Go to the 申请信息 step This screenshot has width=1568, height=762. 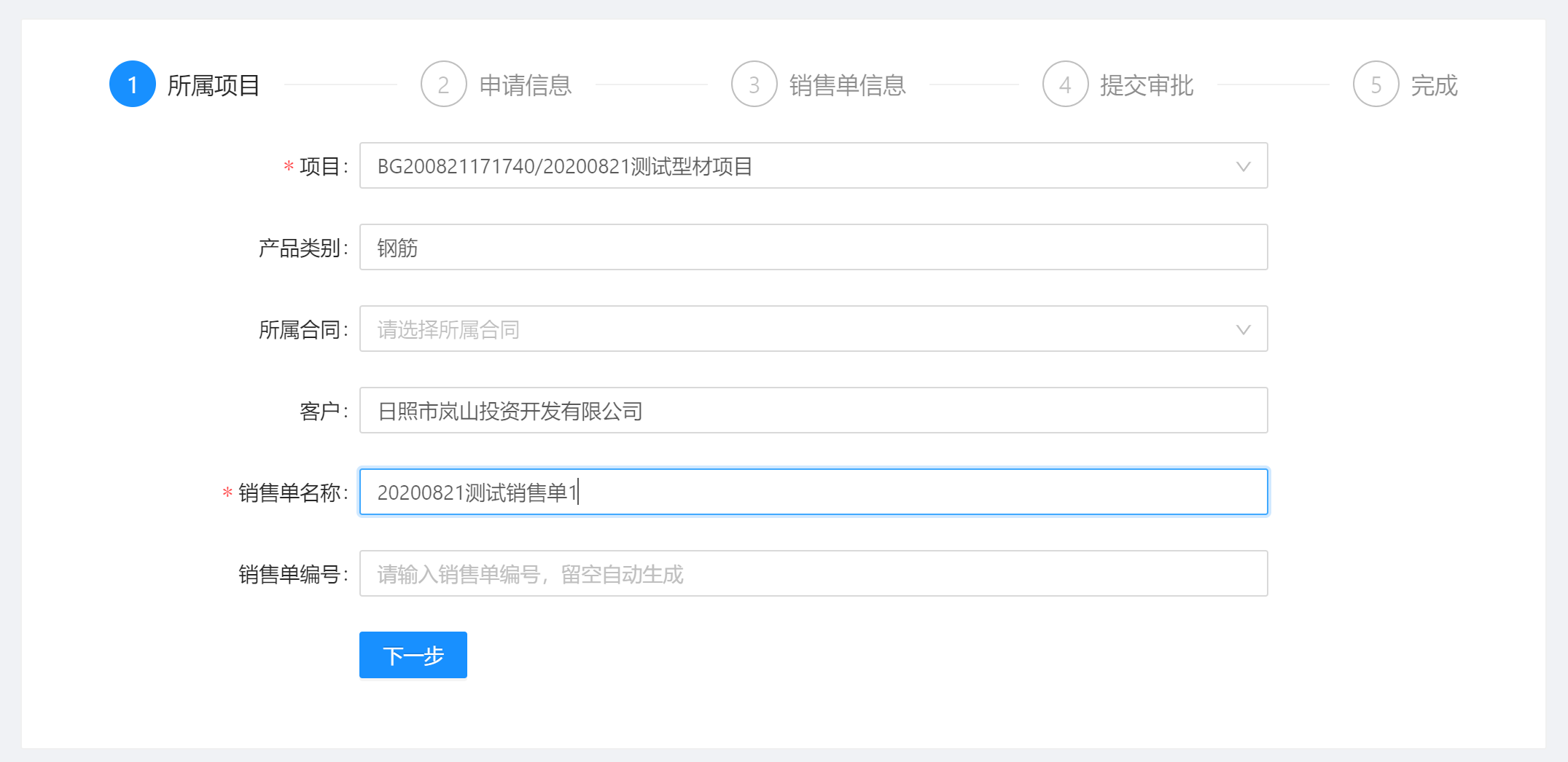coord(525,85)
